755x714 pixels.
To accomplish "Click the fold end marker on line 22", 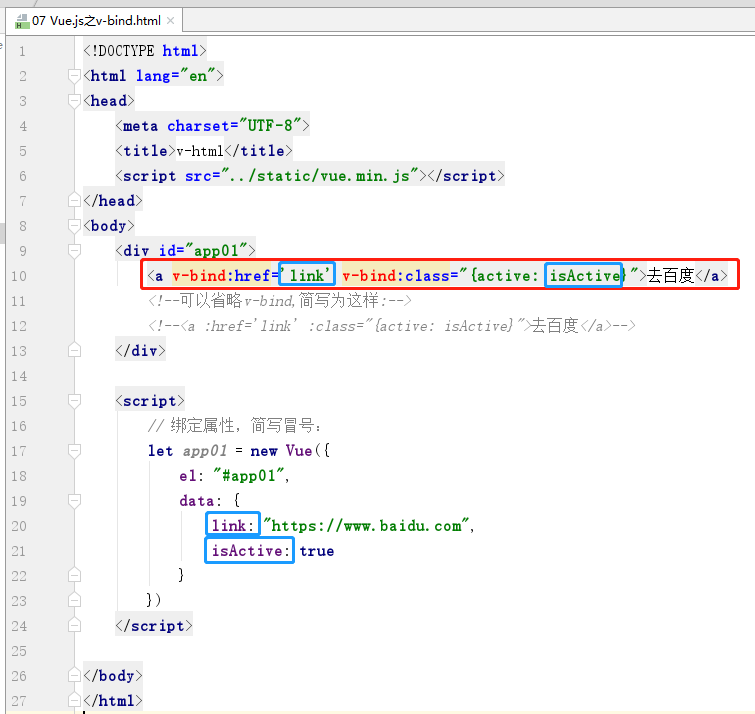I will point(74,575).
